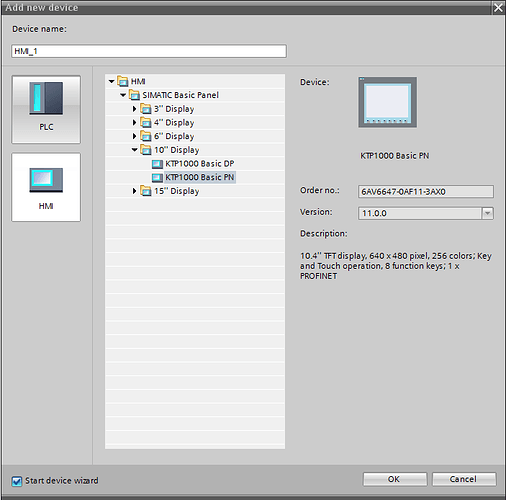Click the version value 11.0.0
The height and width of the screenshot is (500, 506).
(x=374, y=213)
